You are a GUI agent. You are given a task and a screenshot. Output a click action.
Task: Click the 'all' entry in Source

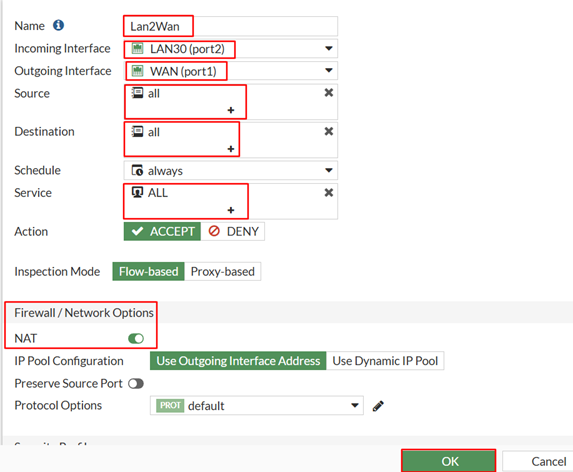[154, 94]
